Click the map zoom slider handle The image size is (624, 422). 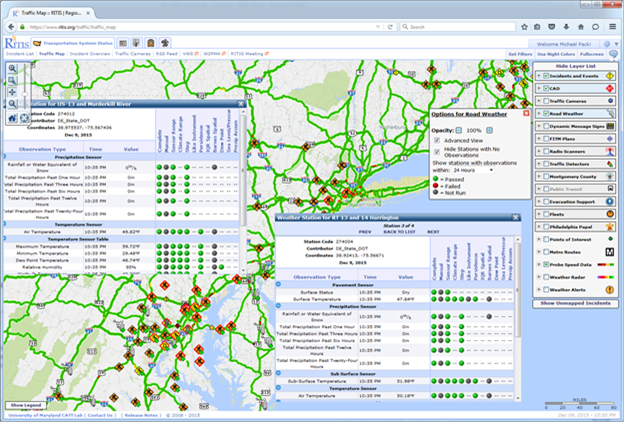pyautogui.click(x=25, y=94)
